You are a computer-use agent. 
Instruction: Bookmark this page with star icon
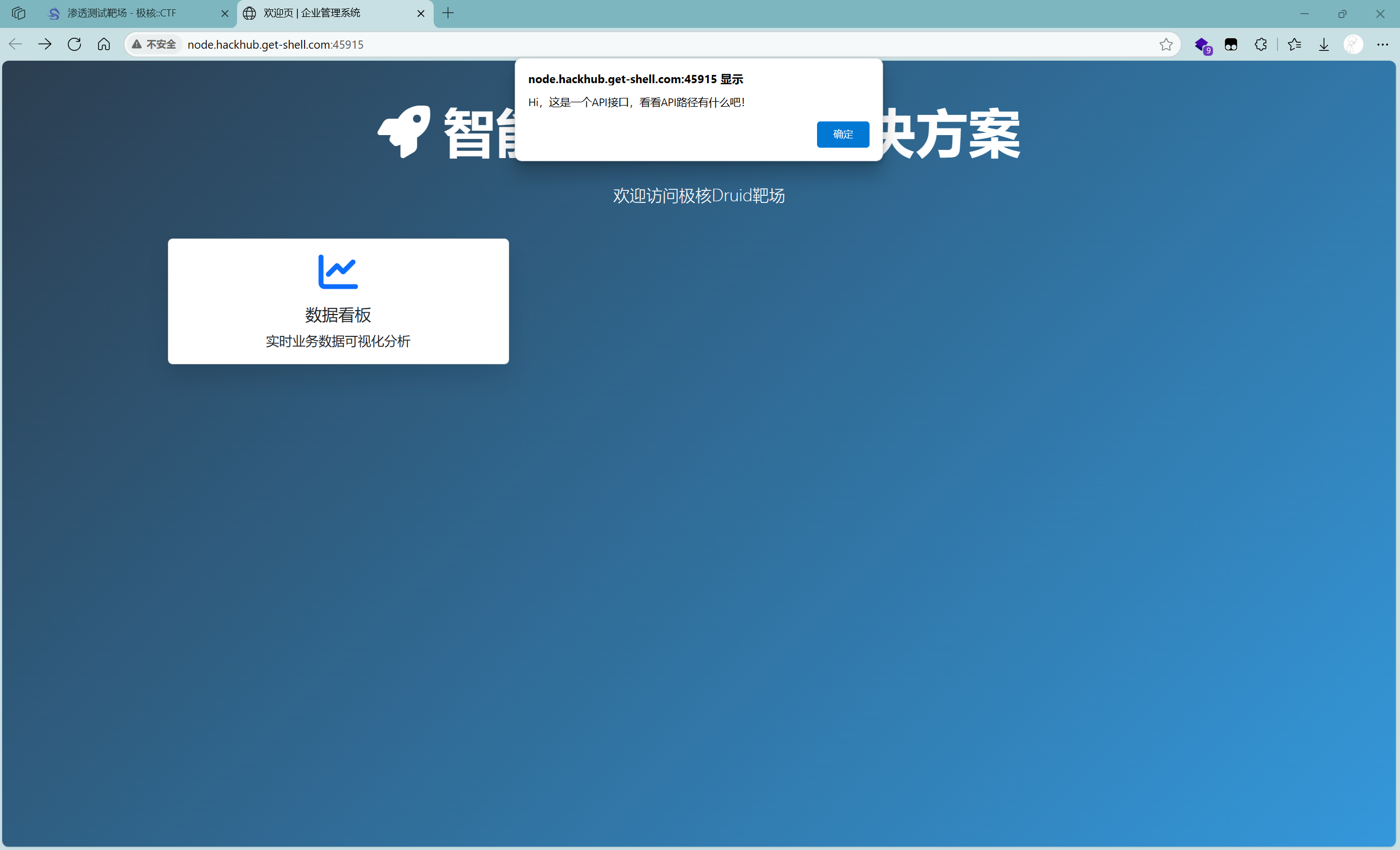[1165, 44]
